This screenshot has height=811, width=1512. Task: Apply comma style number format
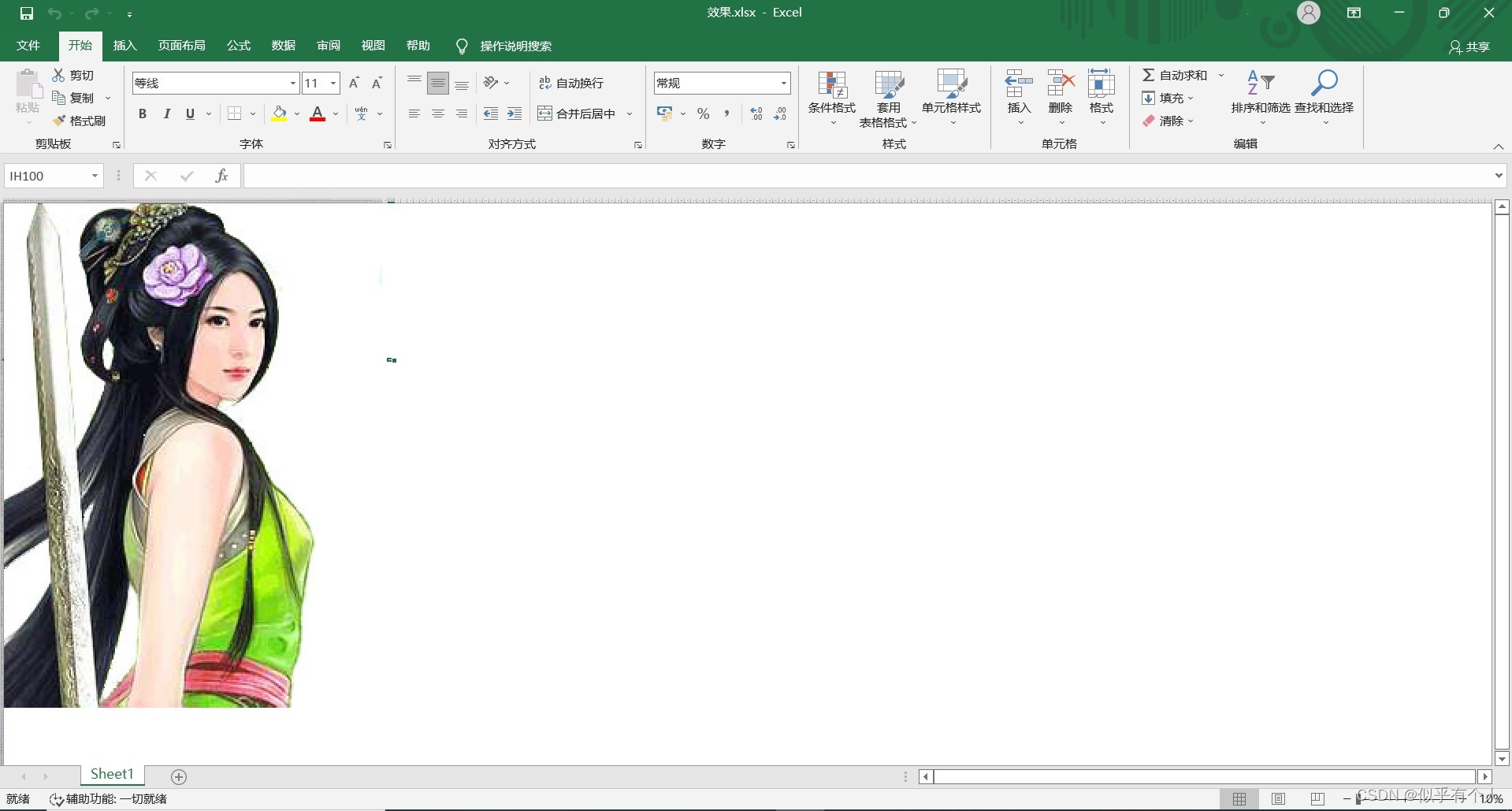coord(726,113)
